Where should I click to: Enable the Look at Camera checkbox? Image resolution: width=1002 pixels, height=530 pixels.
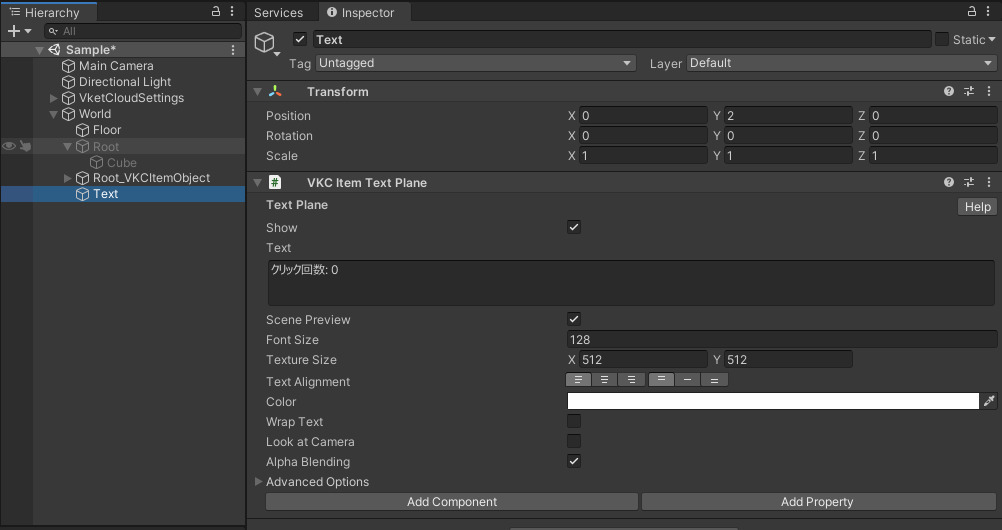574,441
